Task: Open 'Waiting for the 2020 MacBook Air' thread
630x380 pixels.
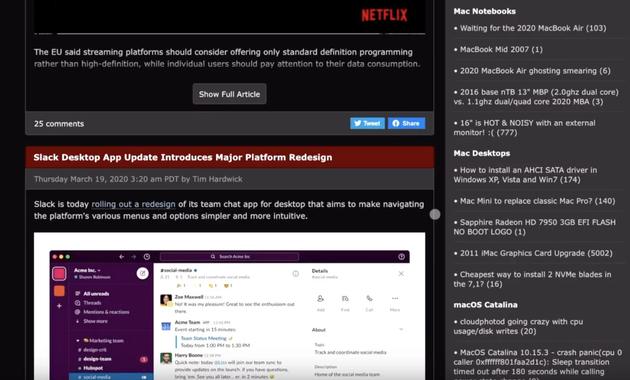Action: pos(533,28)
